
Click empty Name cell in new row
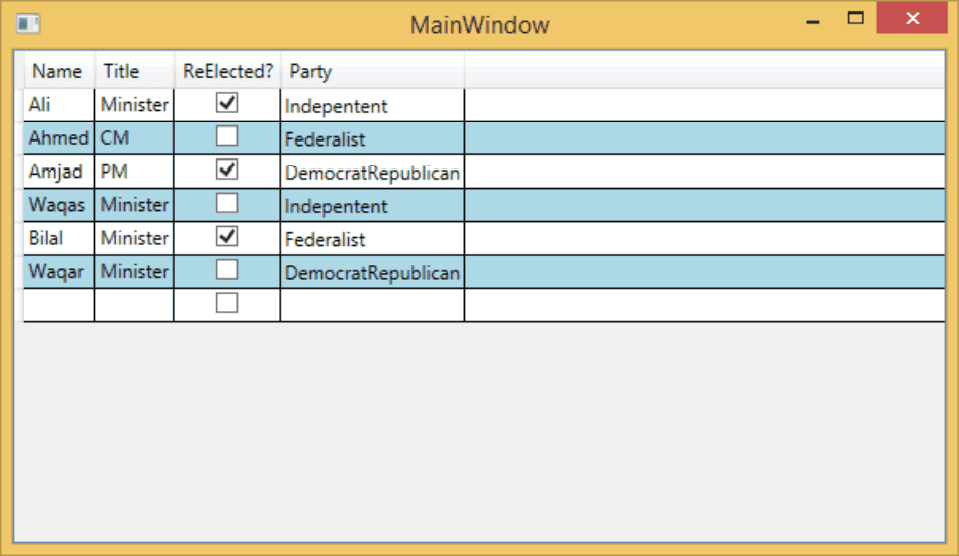(59, 305)
